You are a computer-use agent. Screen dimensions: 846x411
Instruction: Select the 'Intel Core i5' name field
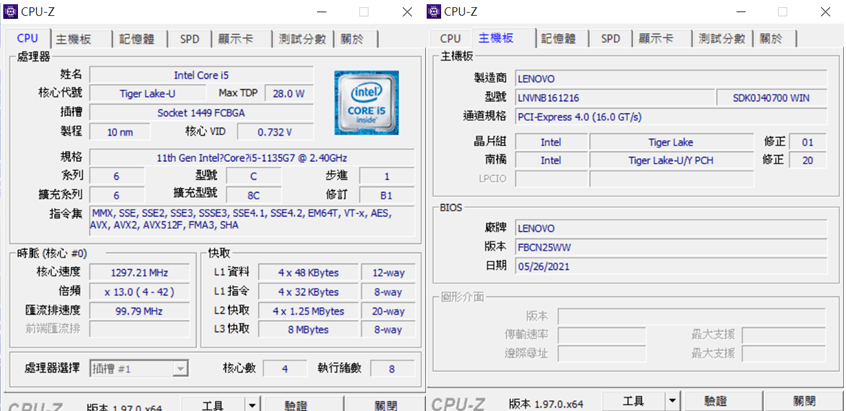click(201, 75)
